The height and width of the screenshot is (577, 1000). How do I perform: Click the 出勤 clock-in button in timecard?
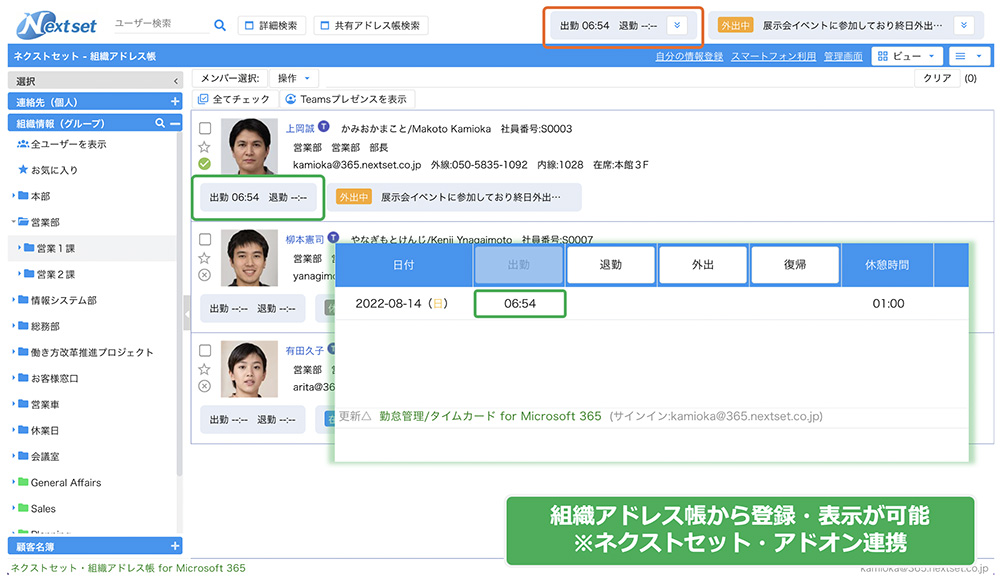[x=518, y=265]
